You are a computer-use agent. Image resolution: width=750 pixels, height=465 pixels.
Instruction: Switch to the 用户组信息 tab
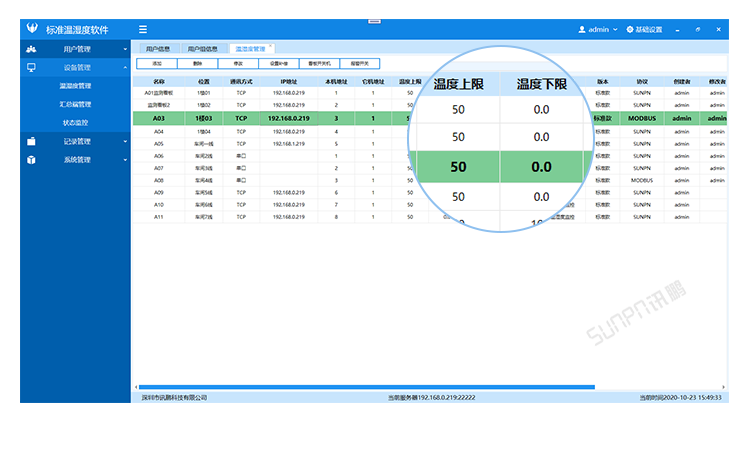tap(201, 48)
